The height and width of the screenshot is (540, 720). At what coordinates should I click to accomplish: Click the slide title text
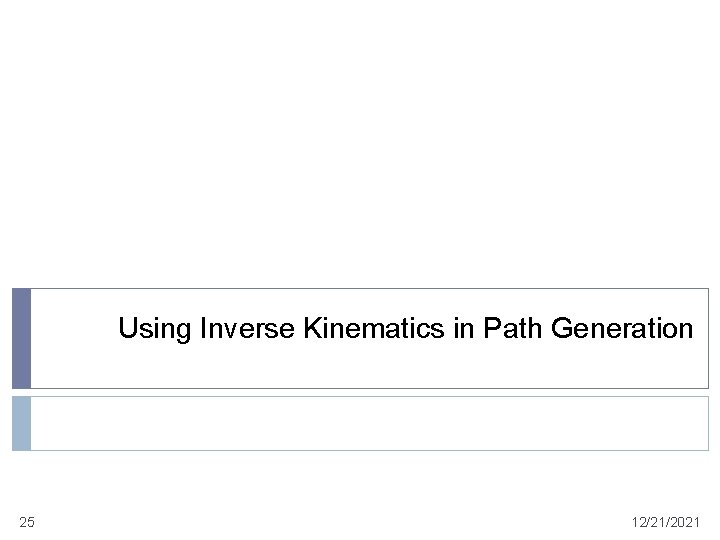pos(405,328)
